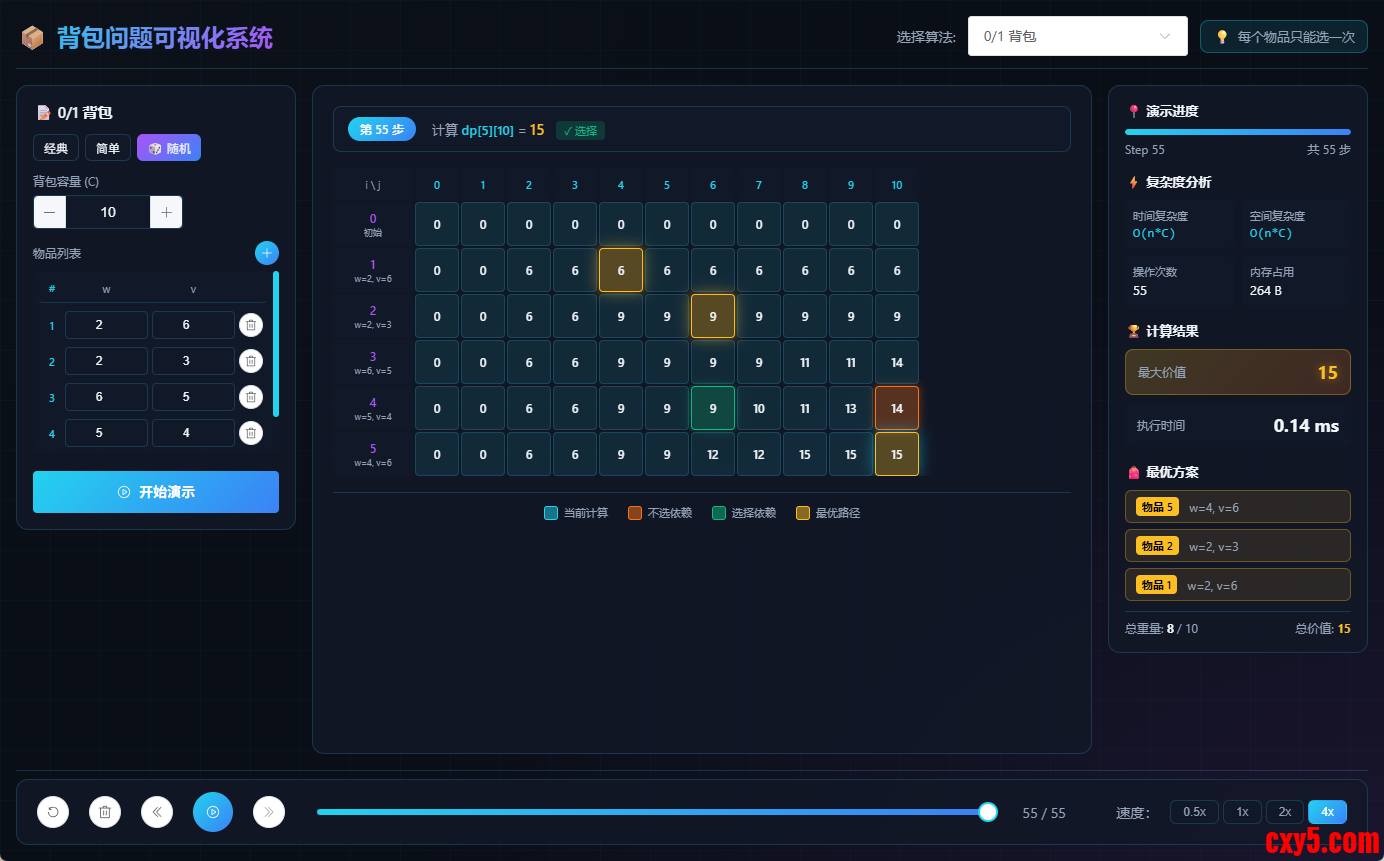Click the weight field of item 2
Image resolution: width=1384 pixels, height=861 pixels.
pyautogui.click(x=106, y=361)
